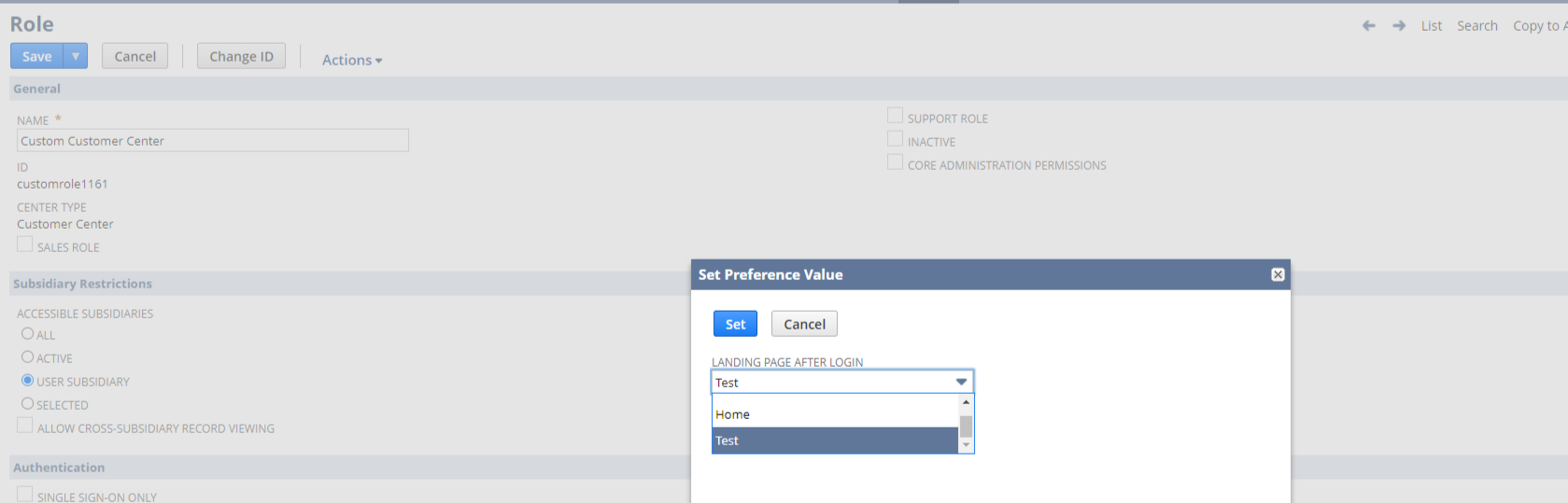Open the Save button dropdown arrow

(76, 56)
